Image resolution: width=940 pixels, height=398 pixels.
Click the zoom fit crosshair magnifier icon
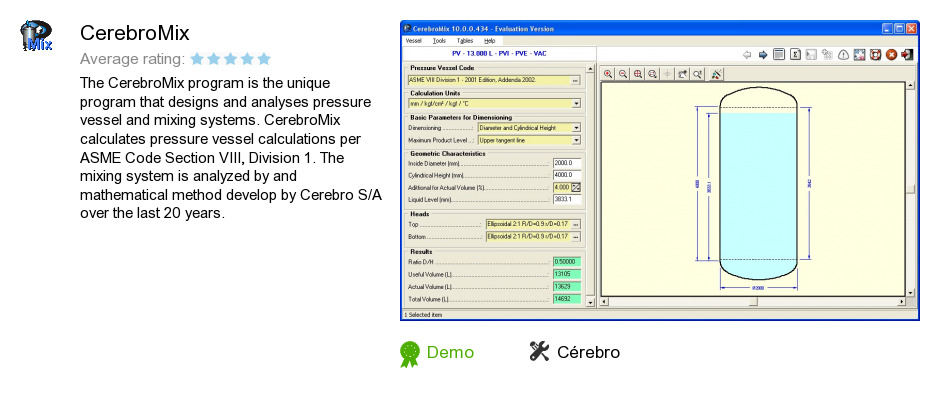pos(638,74)
